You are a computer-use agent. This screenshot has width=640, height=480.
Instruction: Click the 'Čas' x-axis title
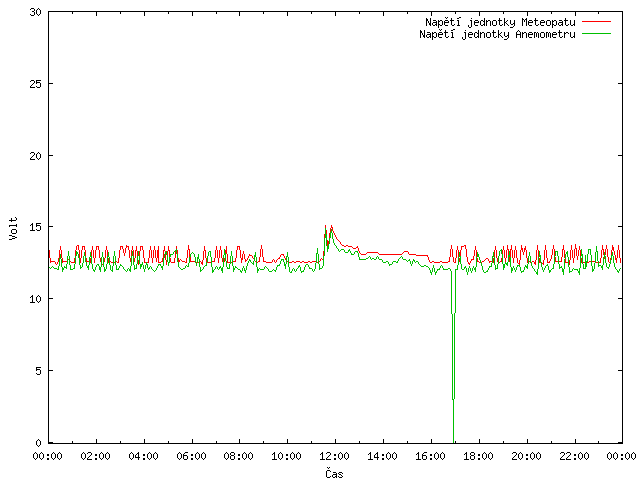click(334, 473)
